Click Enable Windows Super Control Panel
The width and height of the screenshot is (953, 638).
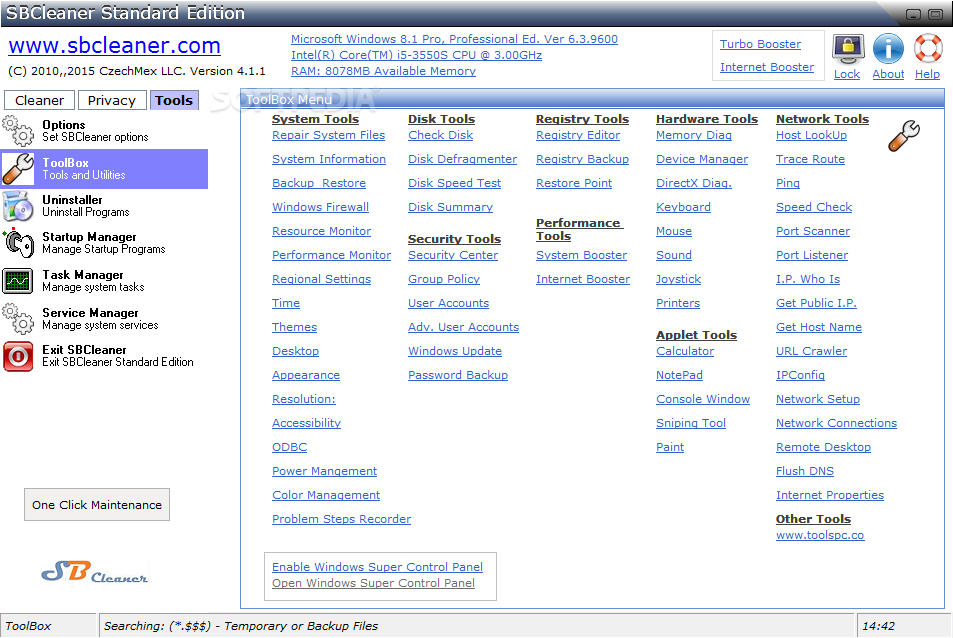point(377,567)
